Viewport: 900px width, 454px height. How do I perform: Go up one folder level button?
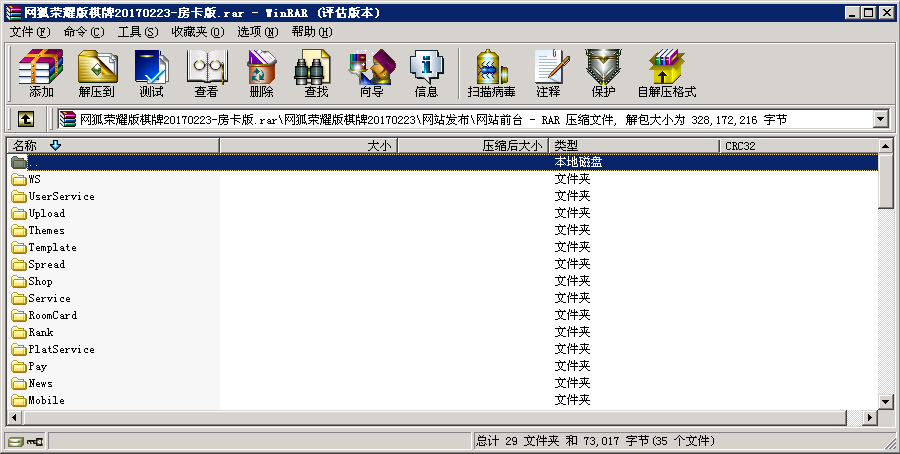click(x=26, y=119)
